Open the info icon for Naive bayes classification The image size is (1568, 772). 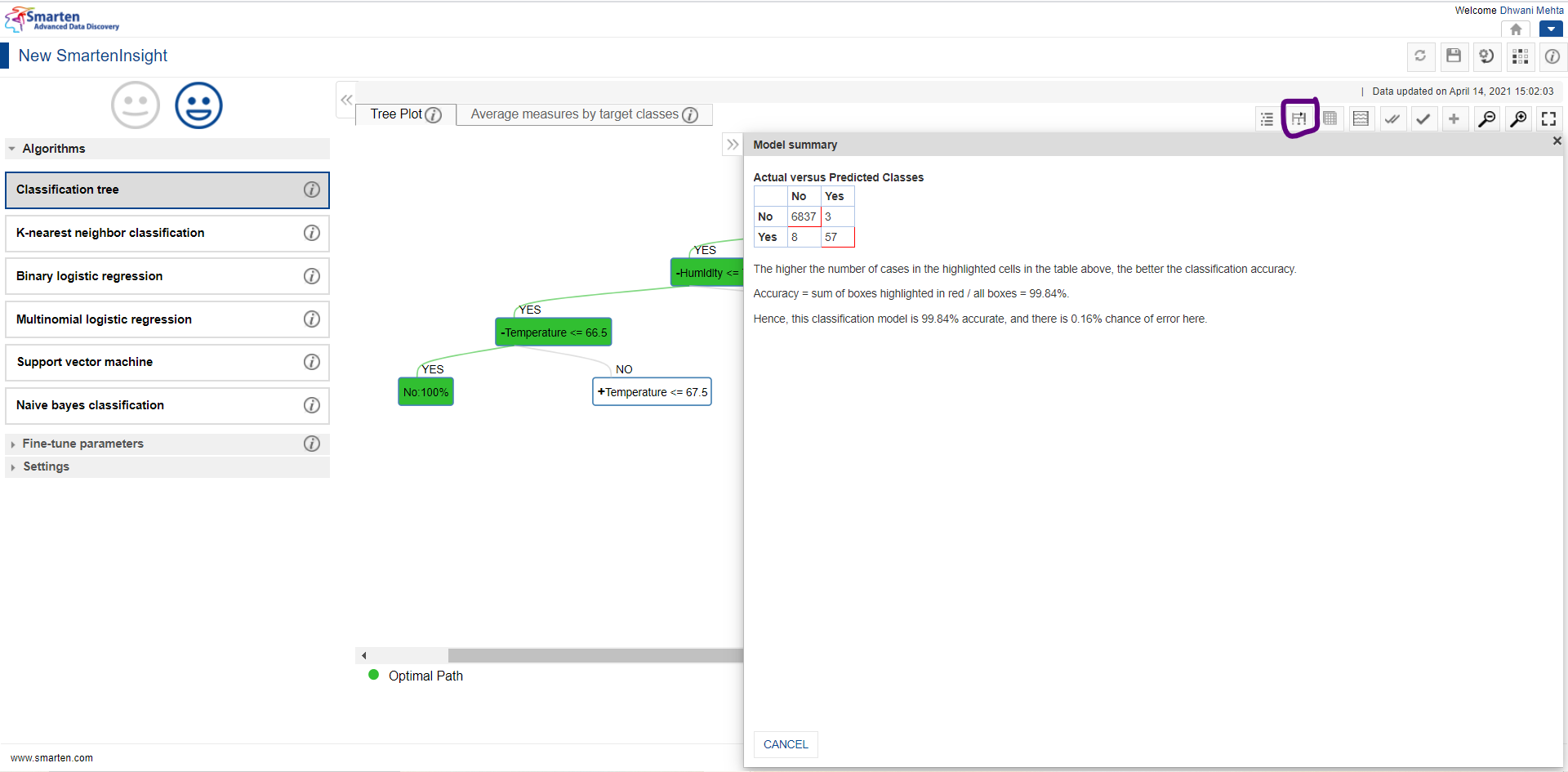click(311, 405)
